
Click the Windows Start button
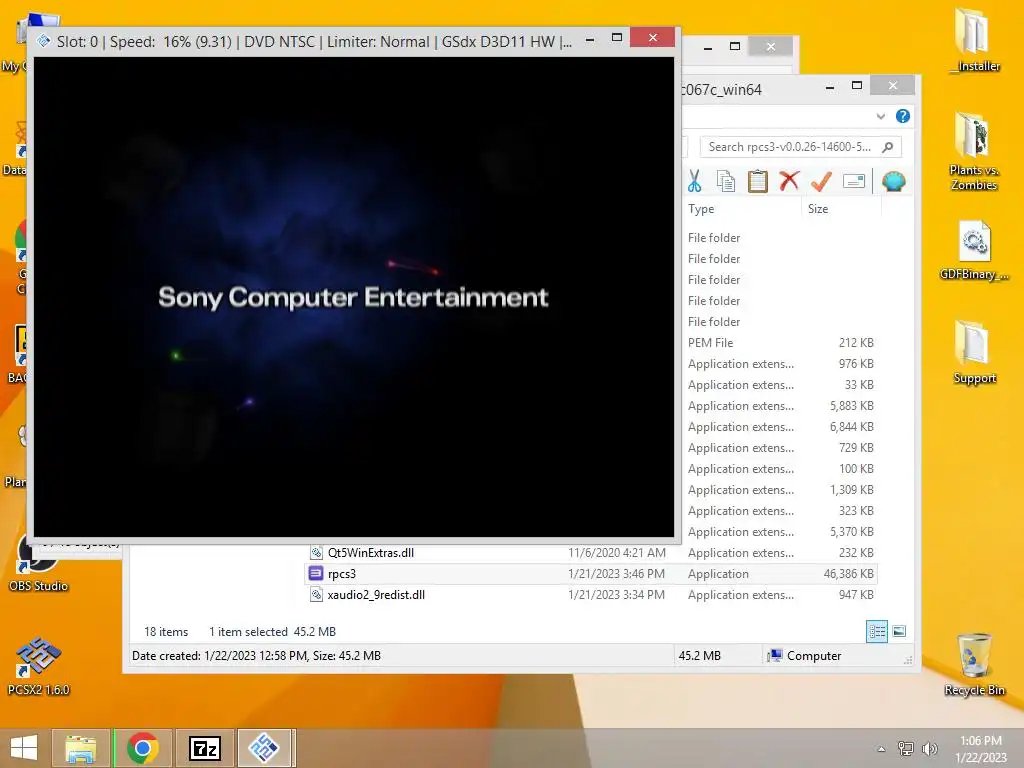(24, 748)
